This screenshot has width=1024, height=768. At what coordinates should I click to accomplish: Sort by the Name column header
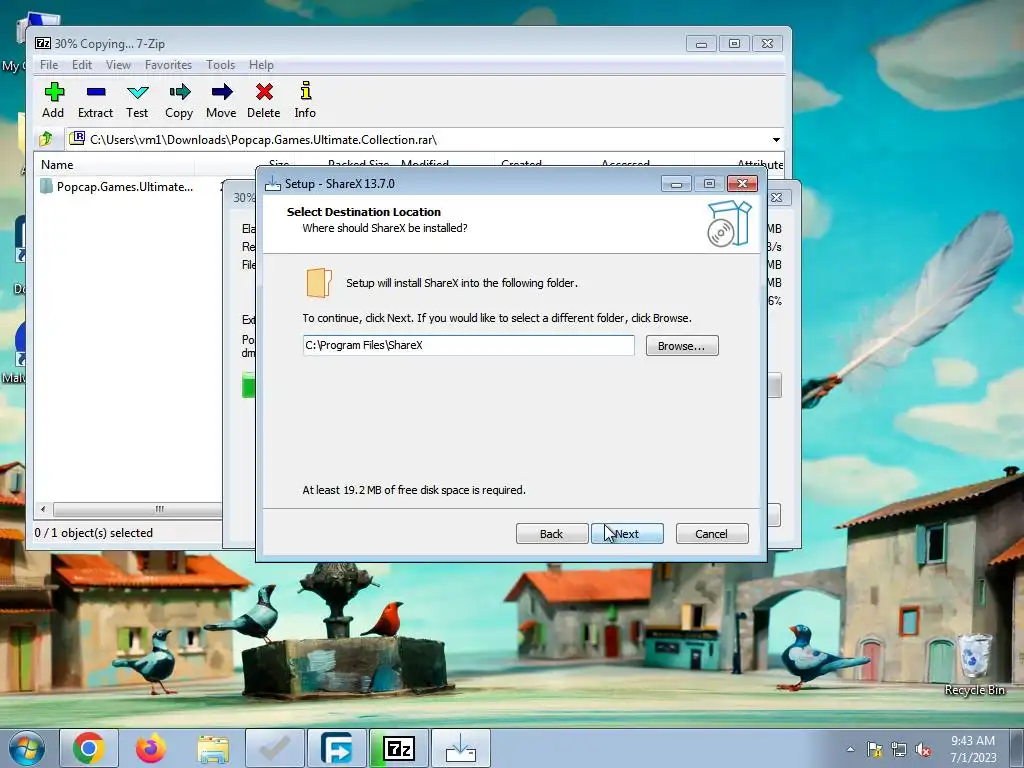click(x=114, y=165)
